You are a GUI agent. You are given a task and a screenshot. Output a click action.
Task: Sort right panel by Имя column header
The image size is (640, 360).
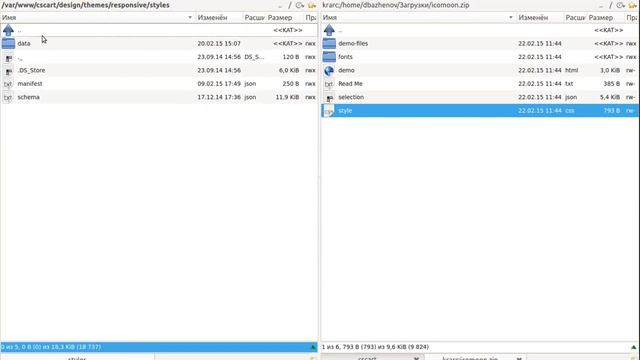[330, 18]
